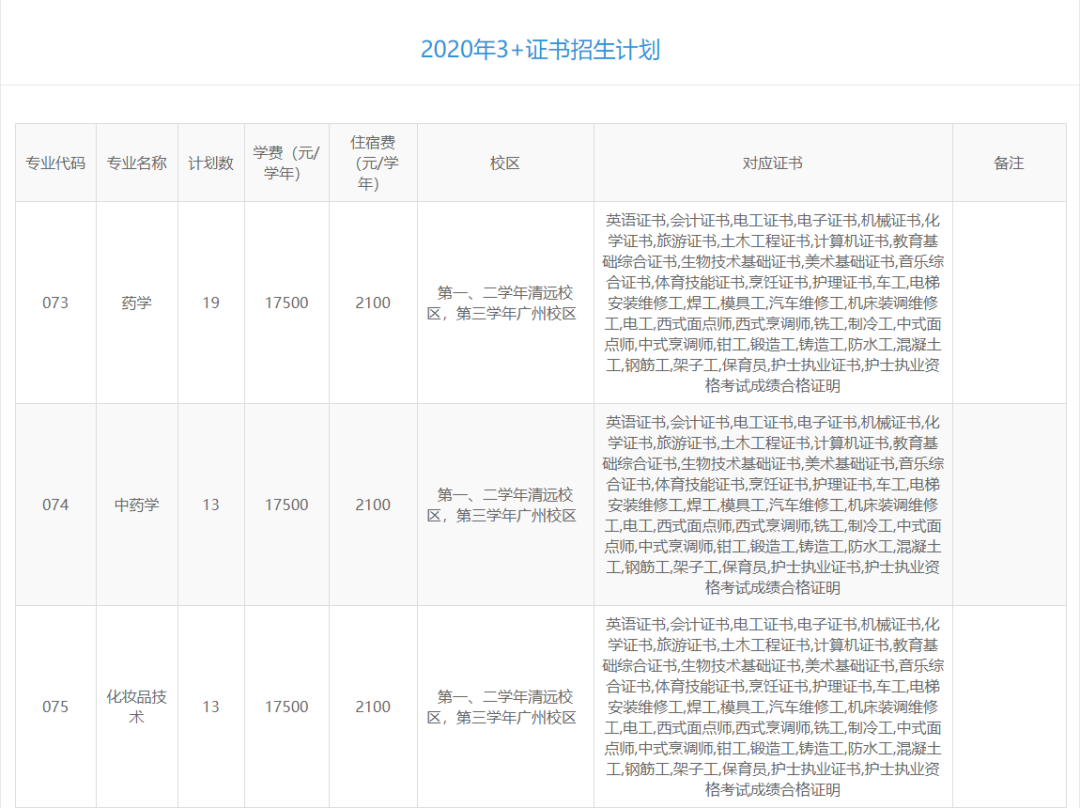Click the 药学 major name

(137, 303)
